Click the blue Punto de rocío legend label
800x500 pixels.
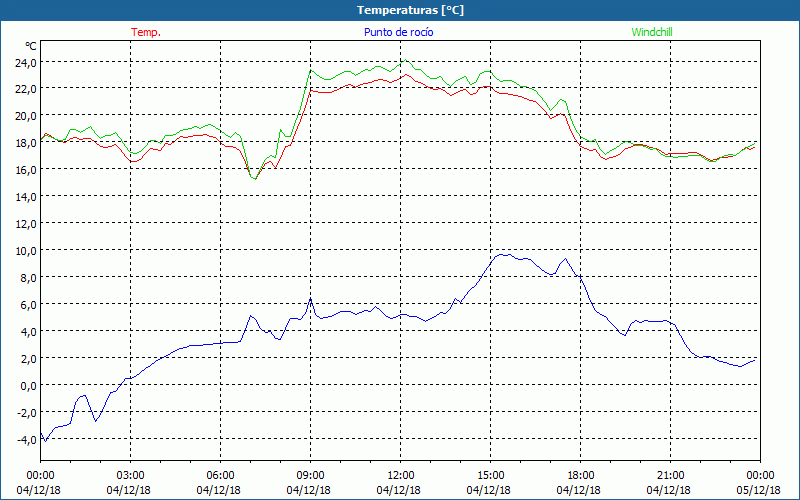pyautogui.click(x=398, y=32)
